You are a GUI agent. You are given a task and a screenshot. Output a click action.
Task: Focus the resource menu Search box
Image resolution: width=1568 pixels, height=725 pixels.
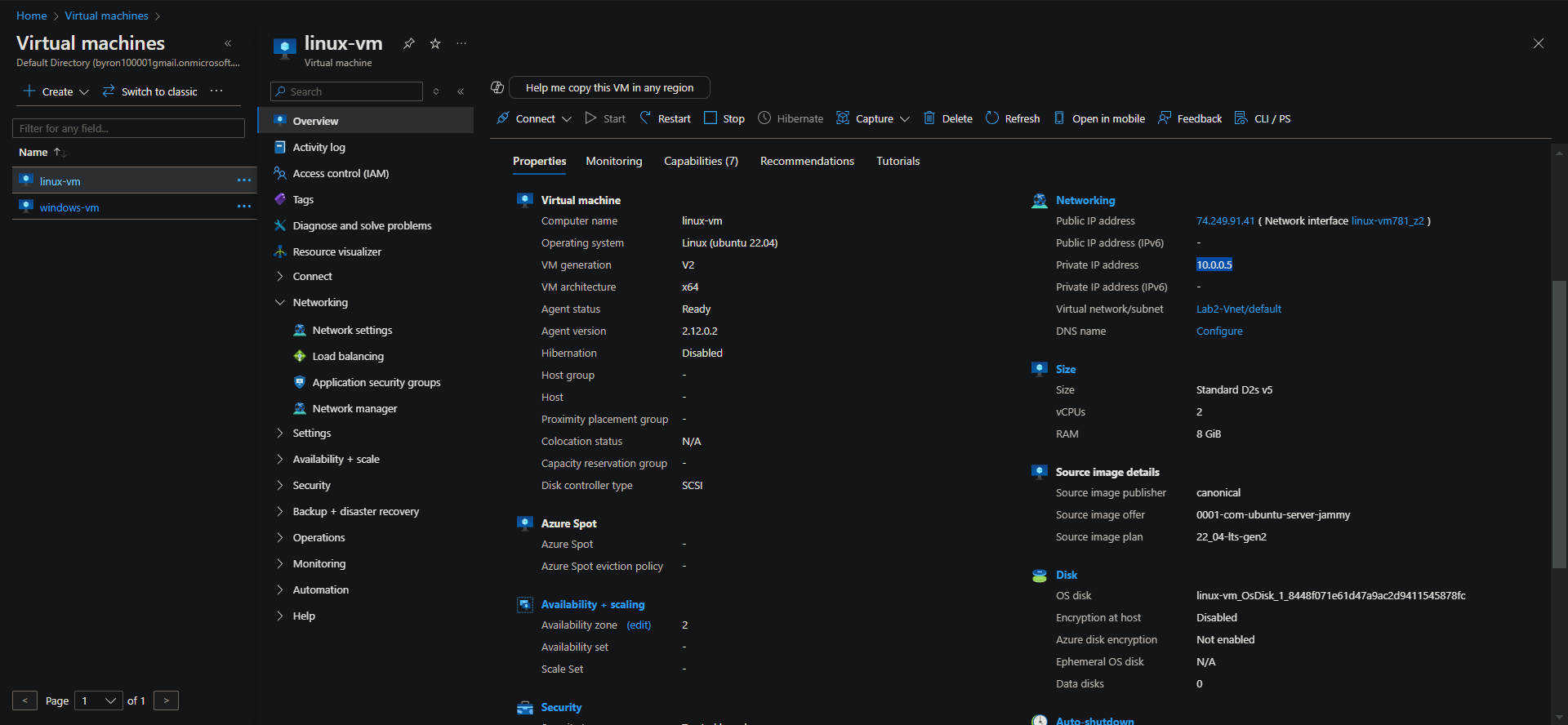[346, 91]
